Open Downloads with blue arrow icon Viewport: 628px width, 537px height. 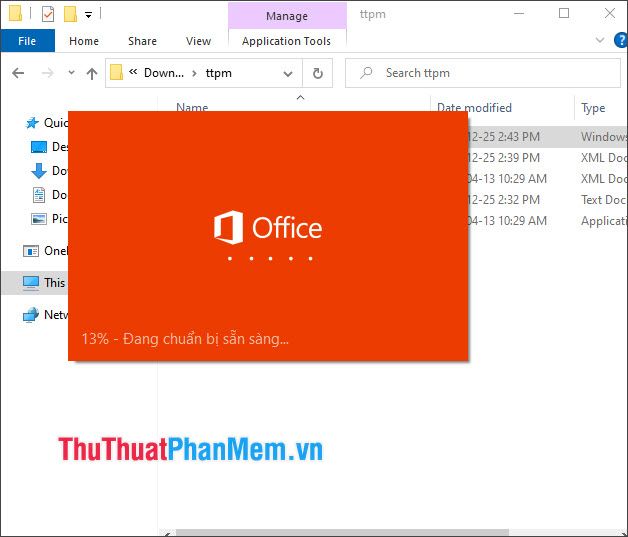[49, 171]
